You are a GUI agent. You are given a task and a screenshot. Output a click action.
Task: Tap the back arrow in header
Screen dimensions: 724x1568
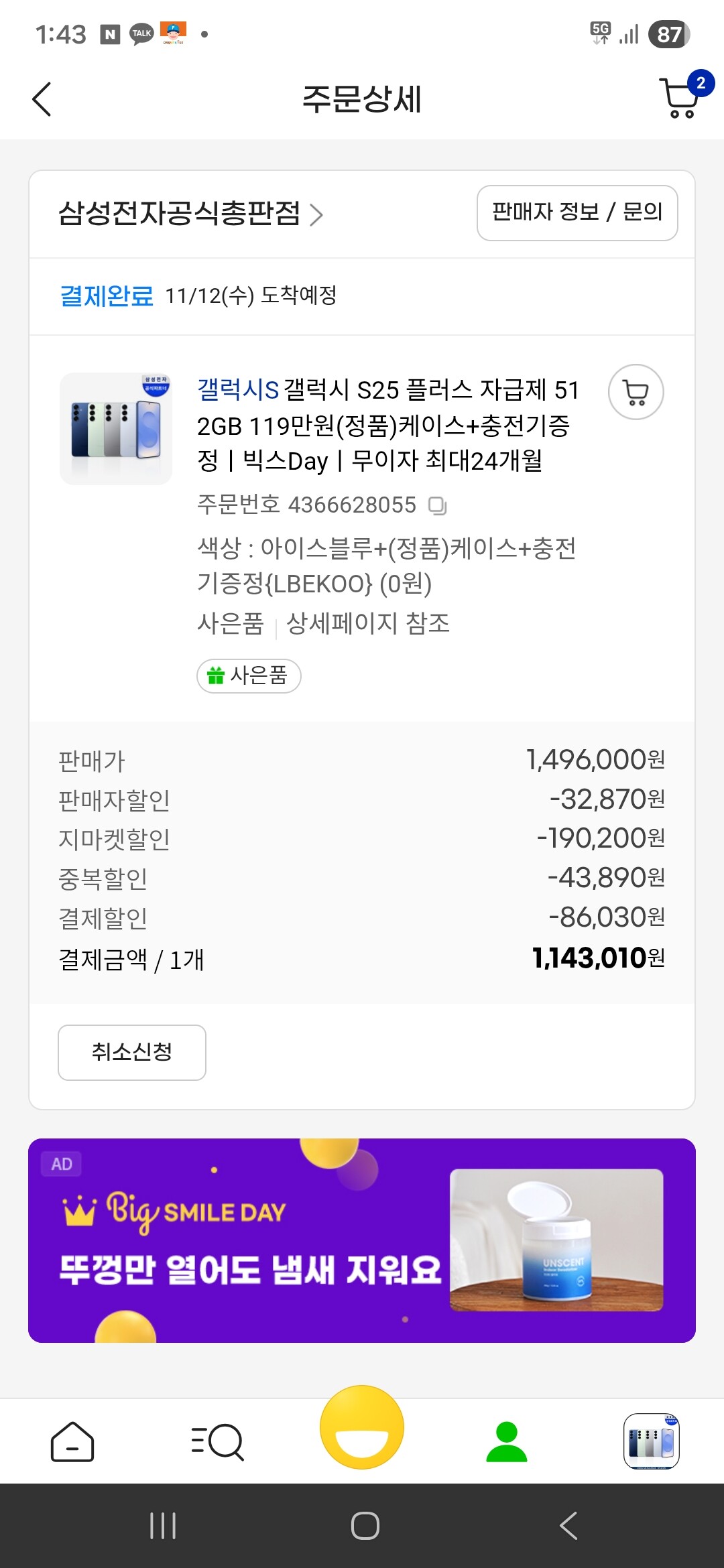[x=42, y=99]
